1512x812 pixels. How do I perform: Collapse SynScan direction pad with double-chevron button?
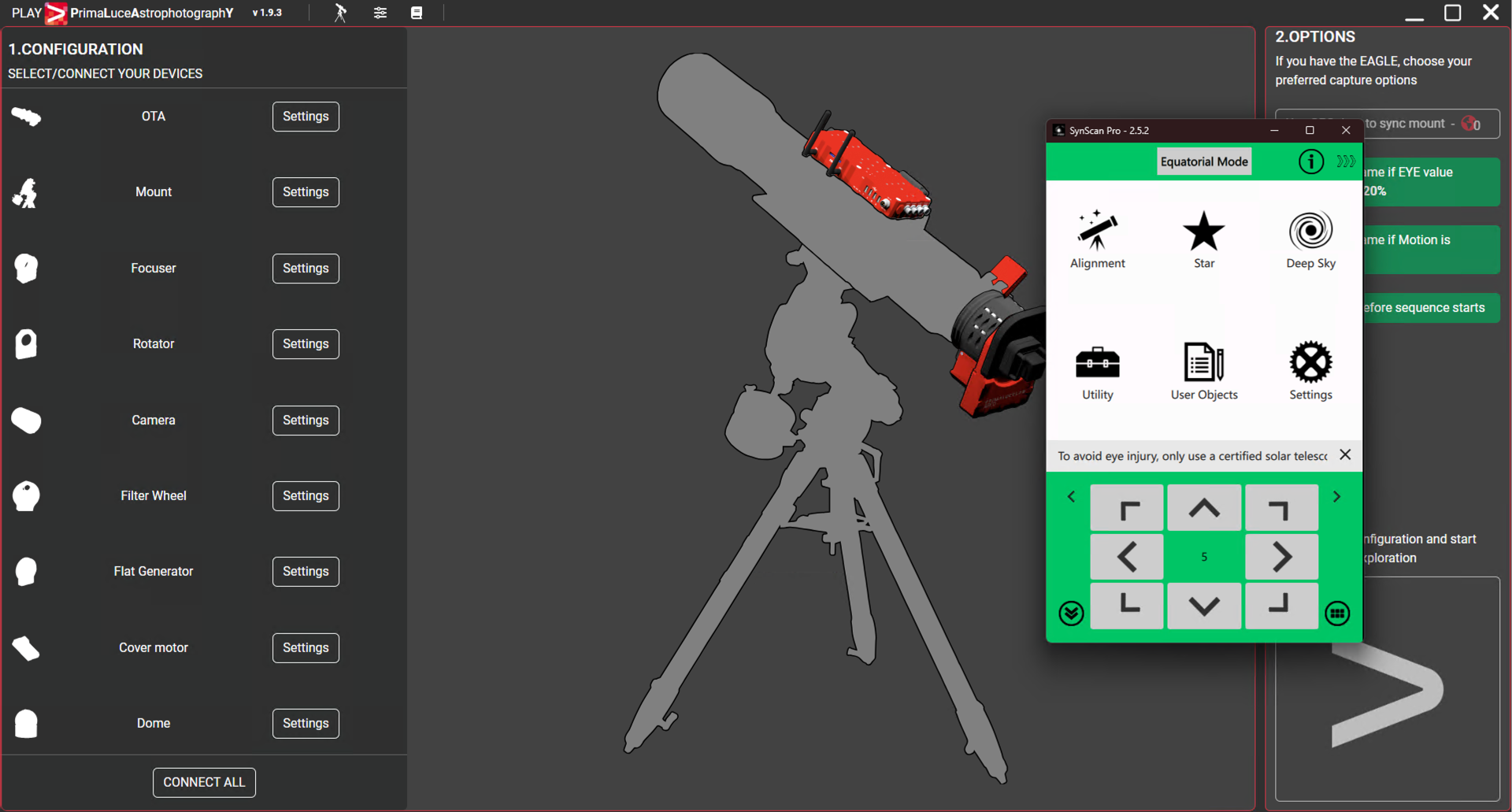click(x=1071, y=614)
